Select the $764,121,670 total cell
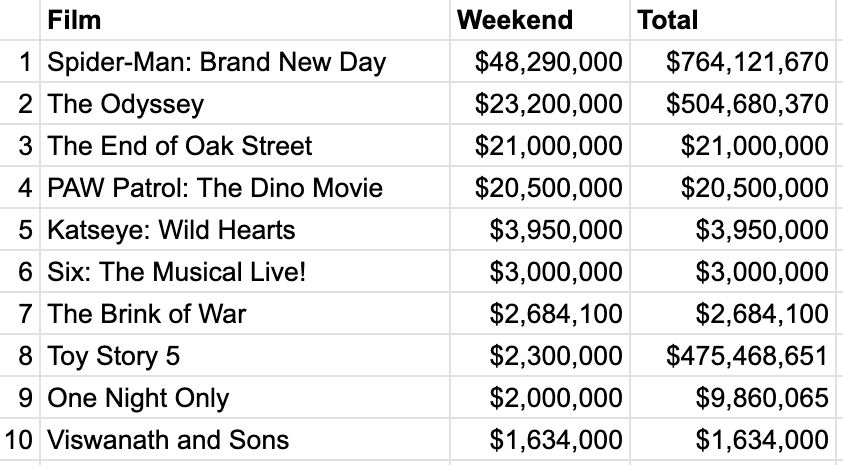The width and height of the screenshot is (843, 465). pos(732,61)
